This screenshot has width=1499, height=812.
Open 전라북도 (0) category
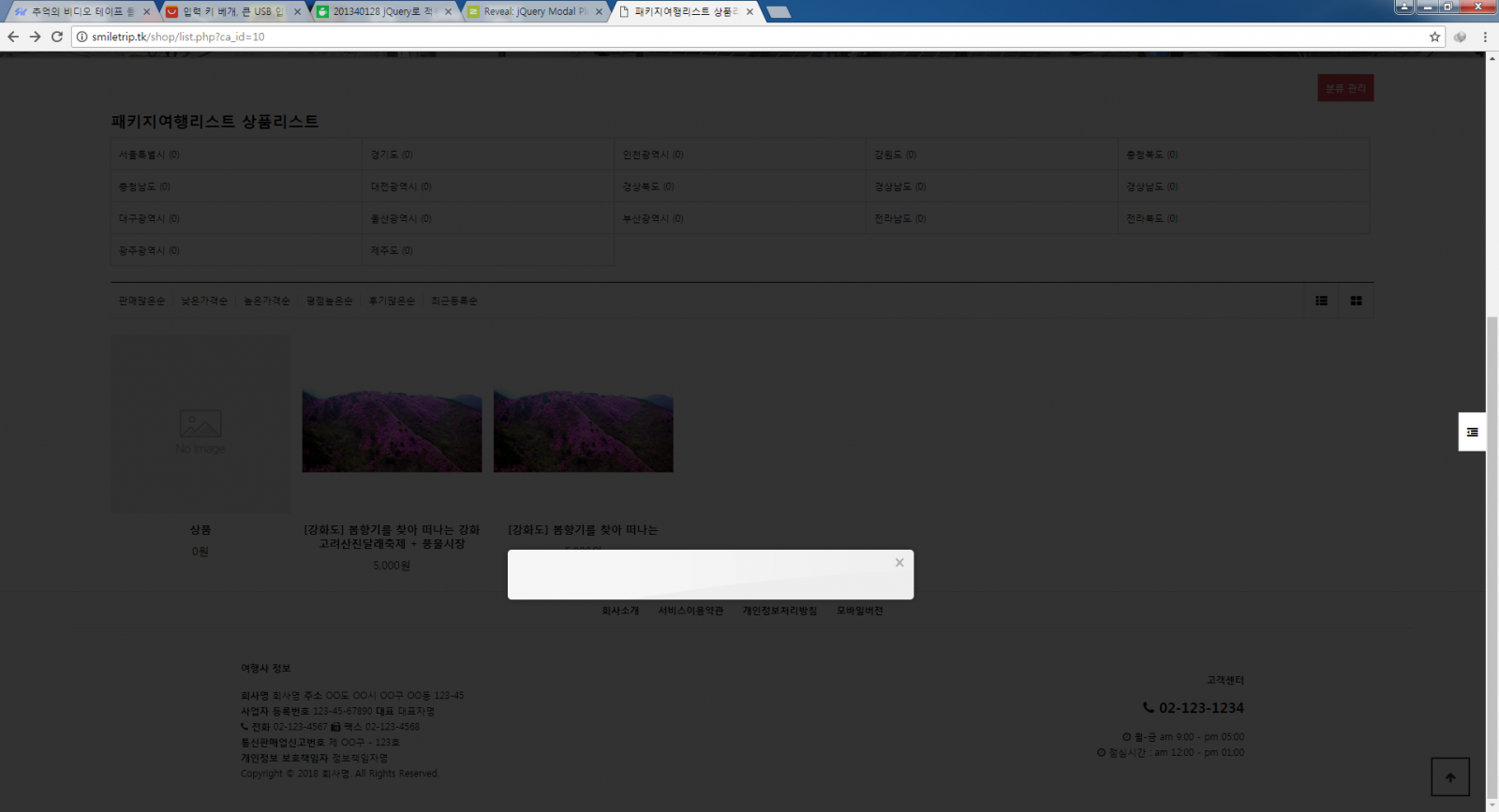(x=1152, y=218)
